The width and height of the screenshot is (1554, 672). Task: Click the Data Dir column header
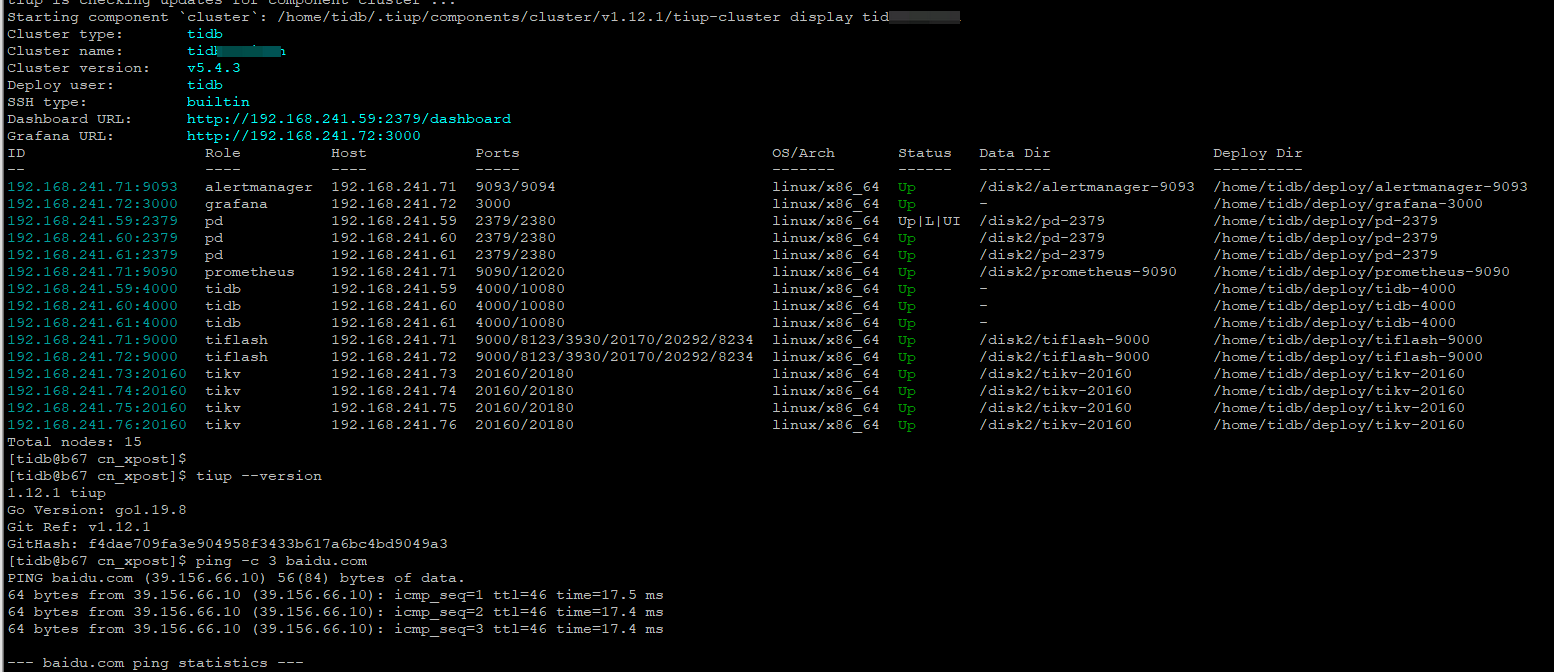tap(1015, 153)
